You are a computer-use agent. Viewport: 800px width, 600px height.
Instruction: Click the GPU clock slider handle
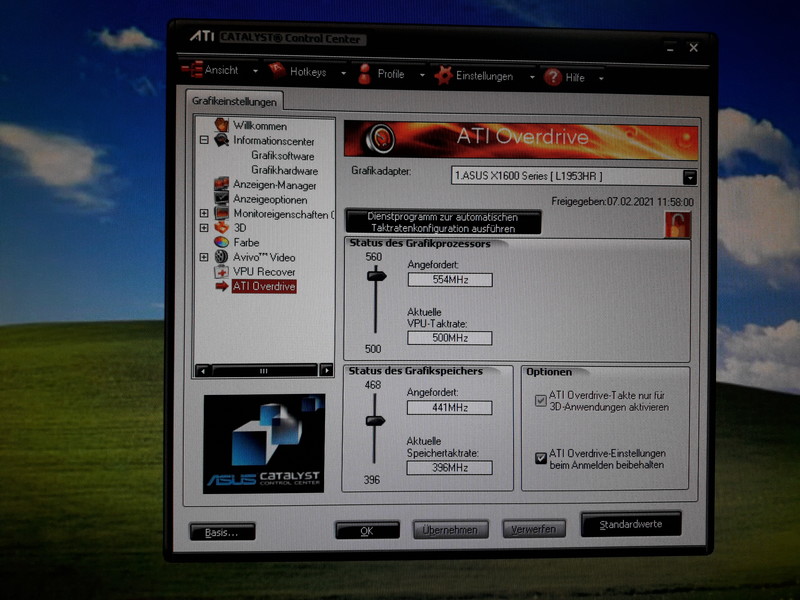pyautogui.click(x=377, y=276)
